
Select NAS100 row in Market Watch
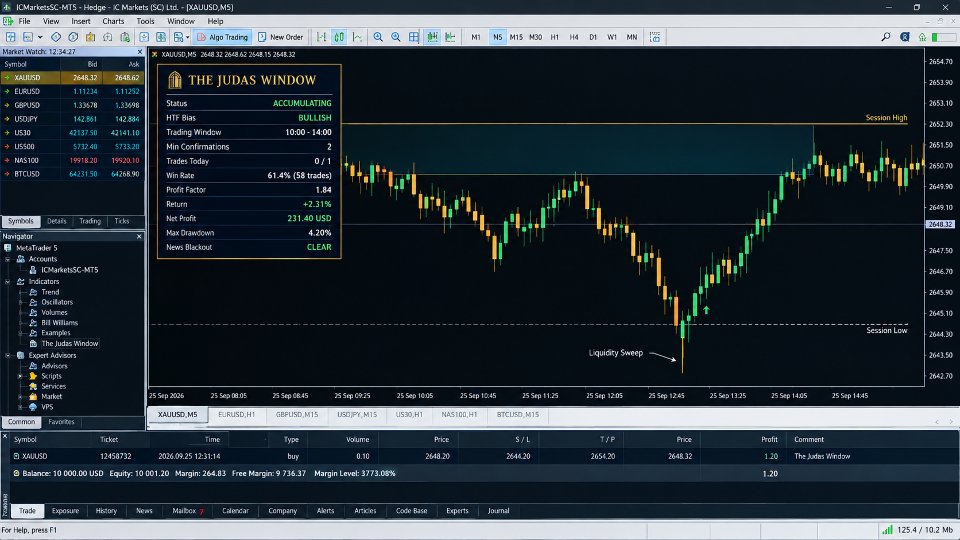(73, 160)
